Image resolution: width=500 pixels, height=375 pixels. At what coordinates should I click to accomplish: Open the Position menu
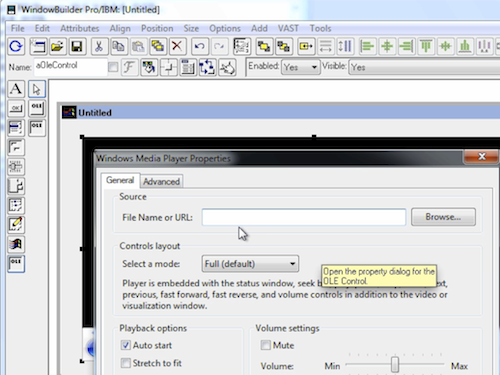tap(157, 28)
